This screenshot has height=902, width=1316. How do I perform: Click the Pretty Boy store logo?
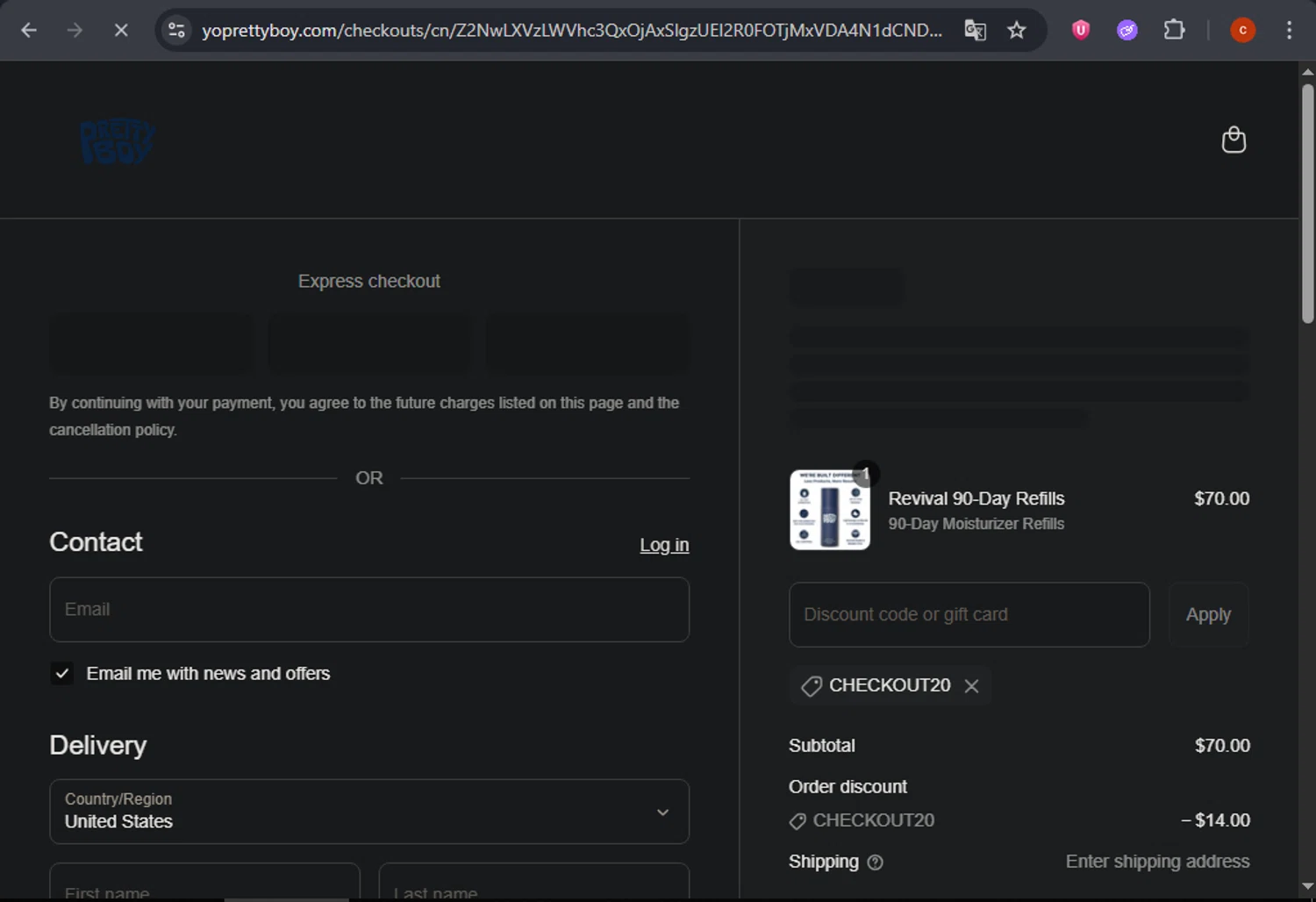[118, 141]
